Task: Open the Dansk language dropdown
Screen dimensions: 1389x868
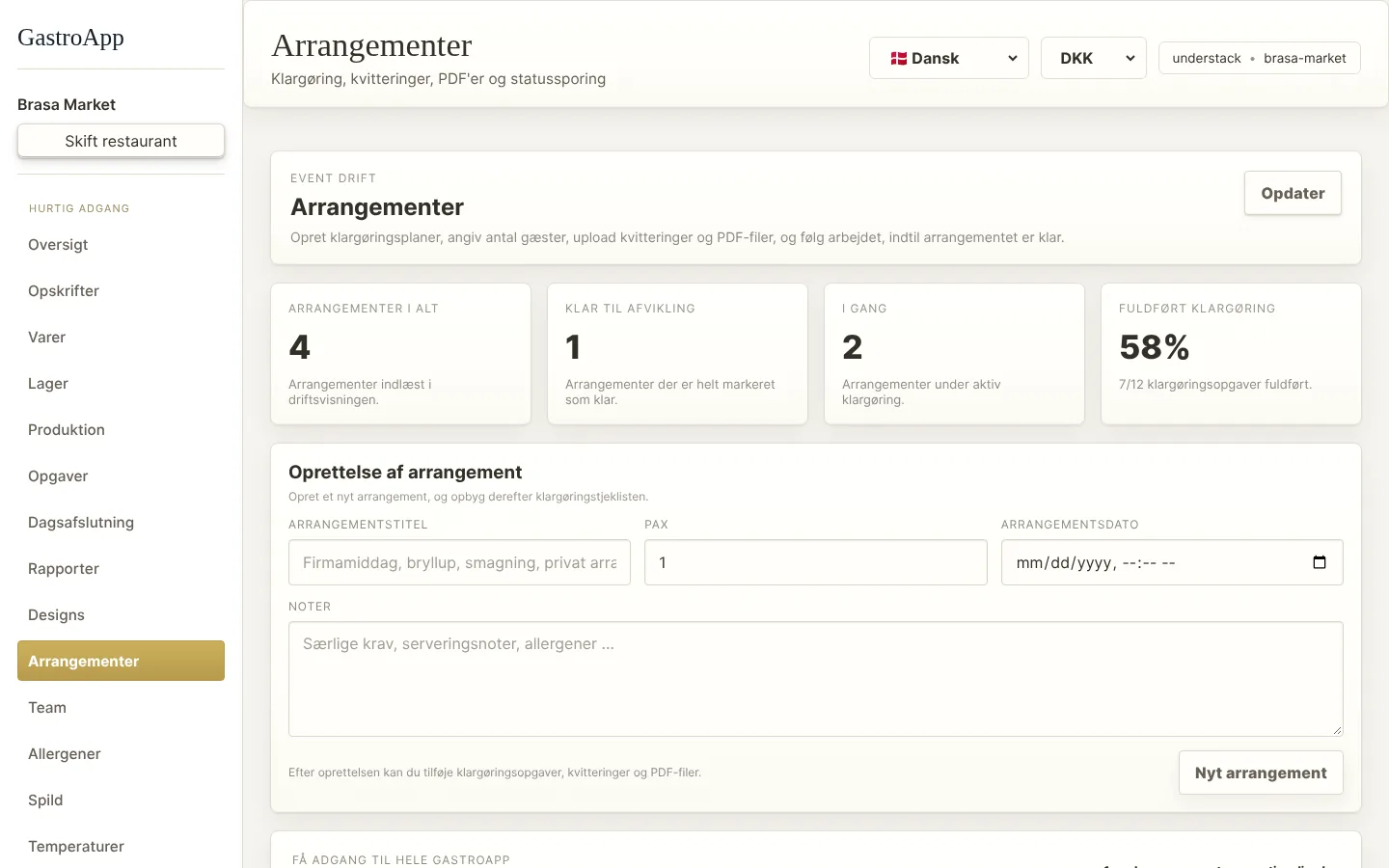Action: pyautogui.click(x=948, y=58)
